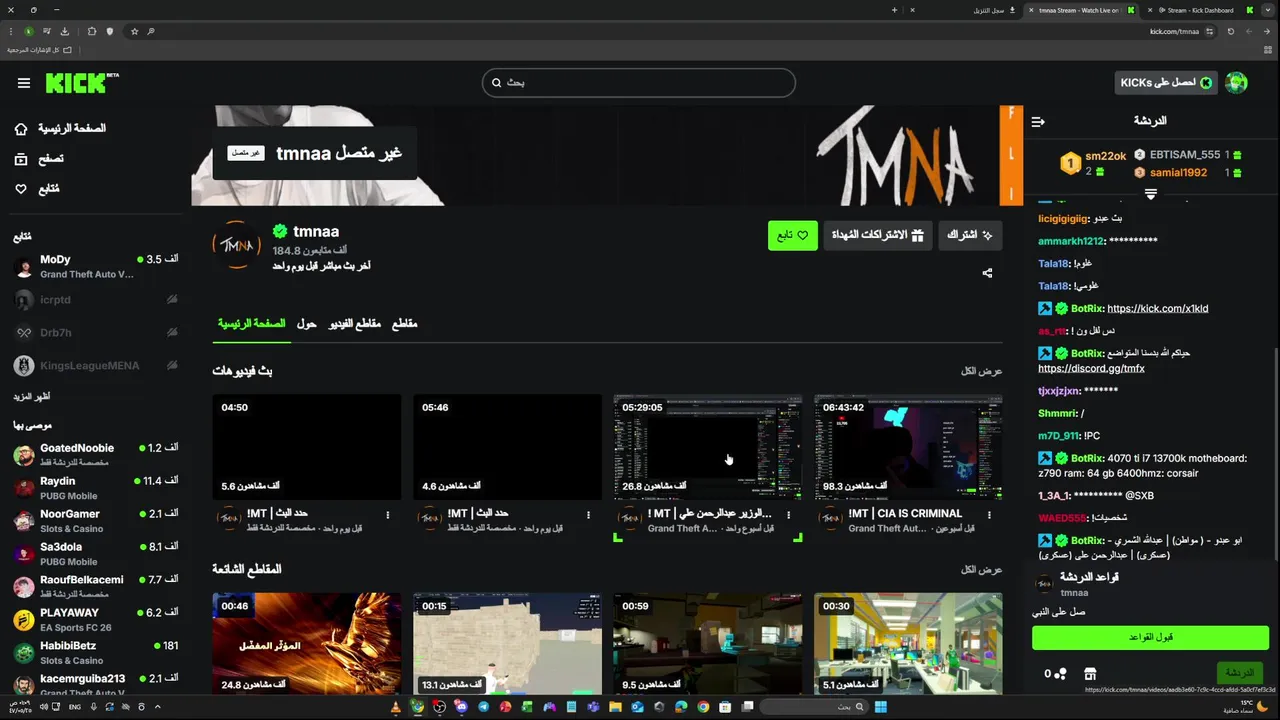Open the 04:50 video thumbnail
Viewport: 1280px width, 720px height.
click(x=306, y=447)
